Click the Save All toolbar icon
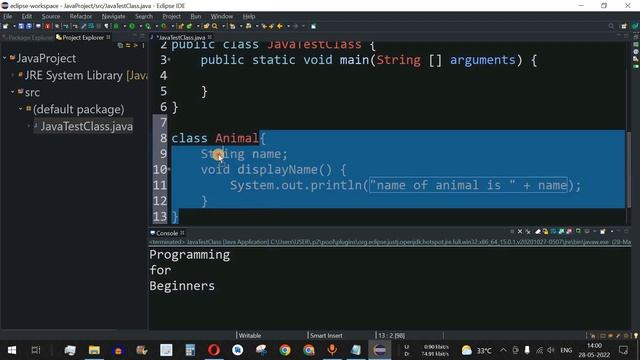 [x=29, y=26]
